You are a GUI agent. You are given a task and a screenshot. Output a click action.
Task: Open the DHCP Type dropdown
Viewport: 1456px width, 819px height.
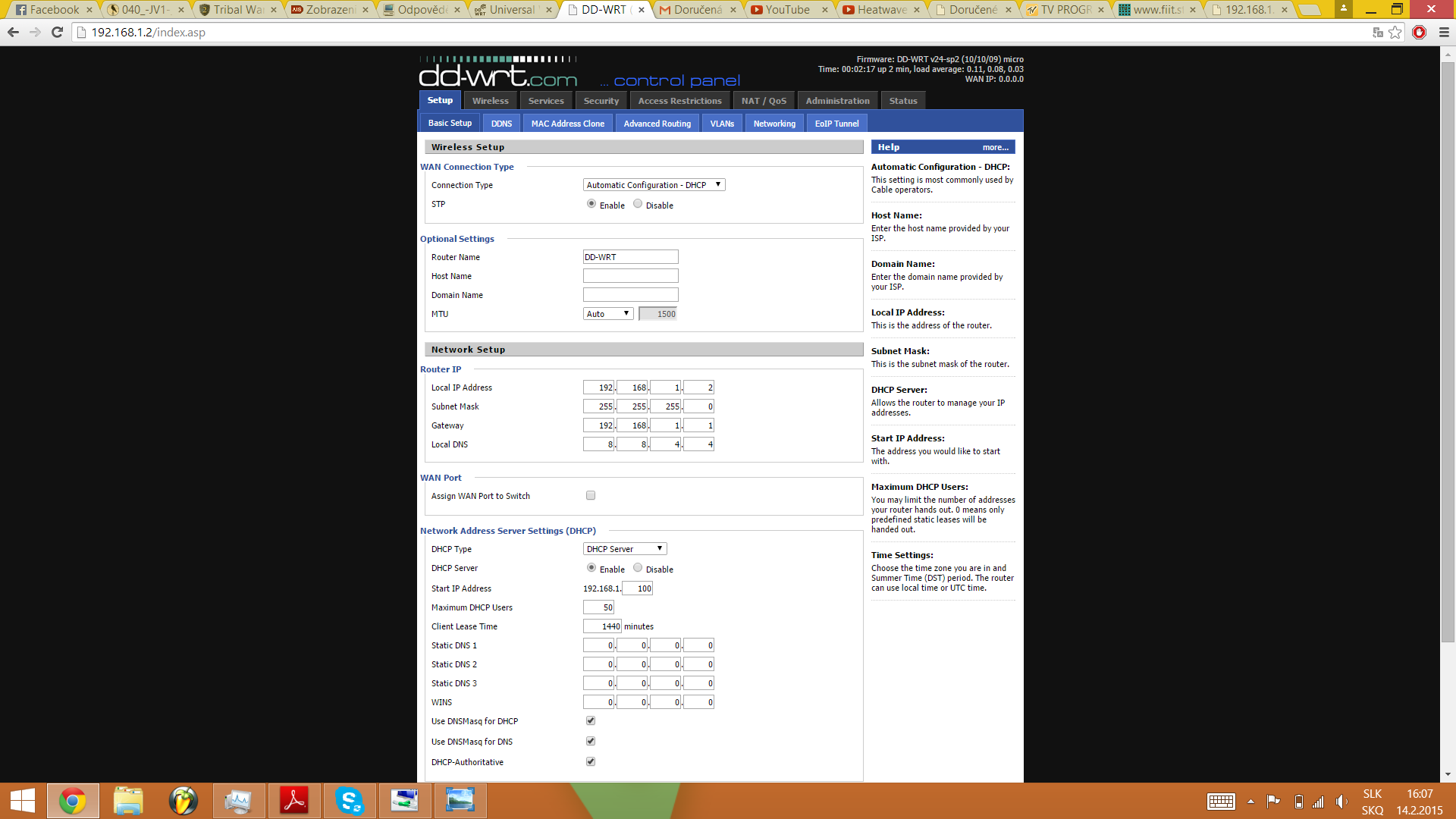tap(625, 549)
